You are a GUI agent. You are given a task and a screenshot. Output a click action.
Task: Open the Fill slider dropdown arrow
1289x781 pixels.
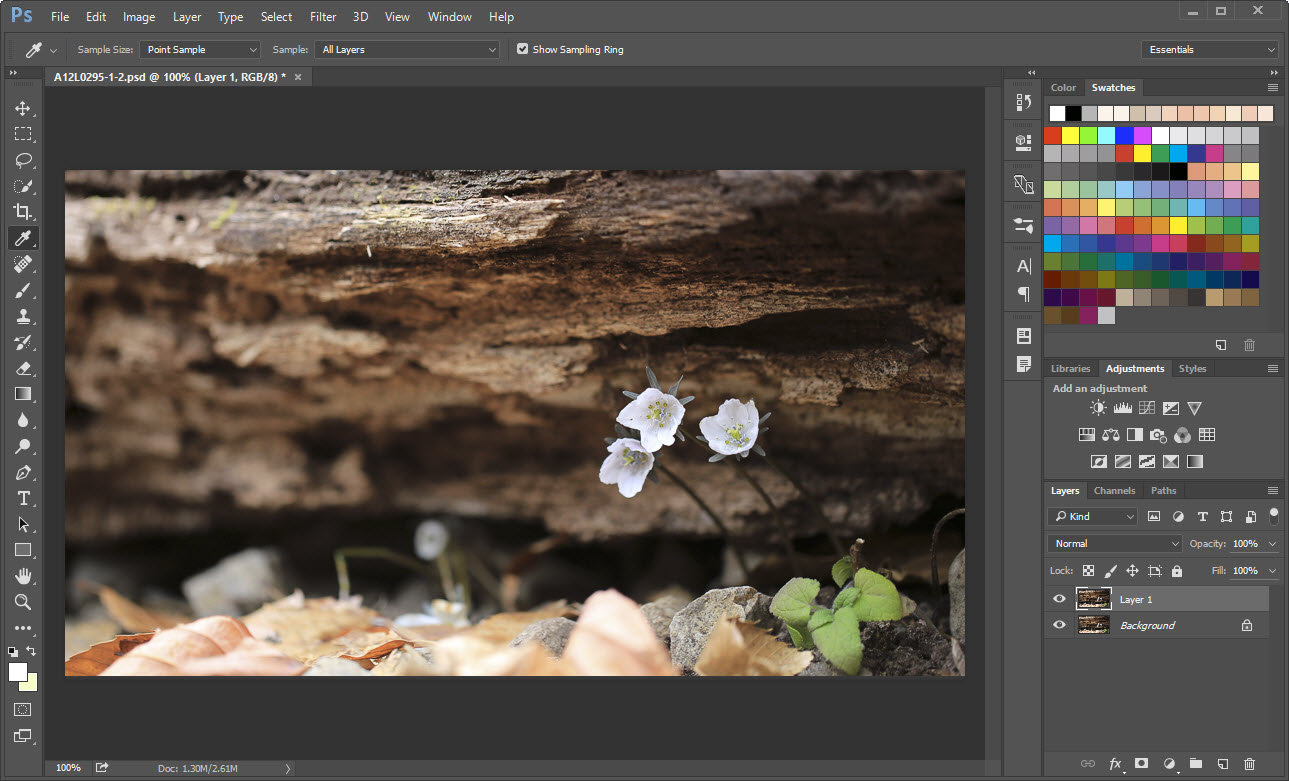tap(1272, 571)
